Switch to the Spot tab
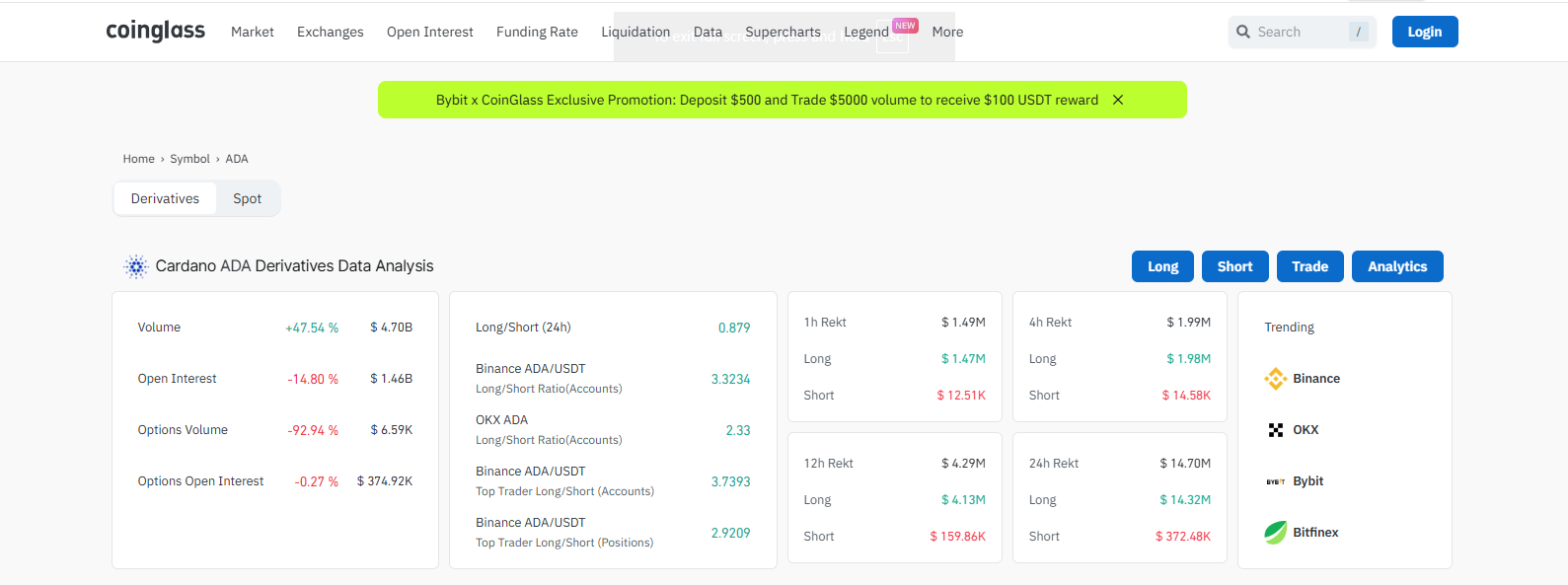Viewport: 1568px width, 585px height. pos(247,198)
